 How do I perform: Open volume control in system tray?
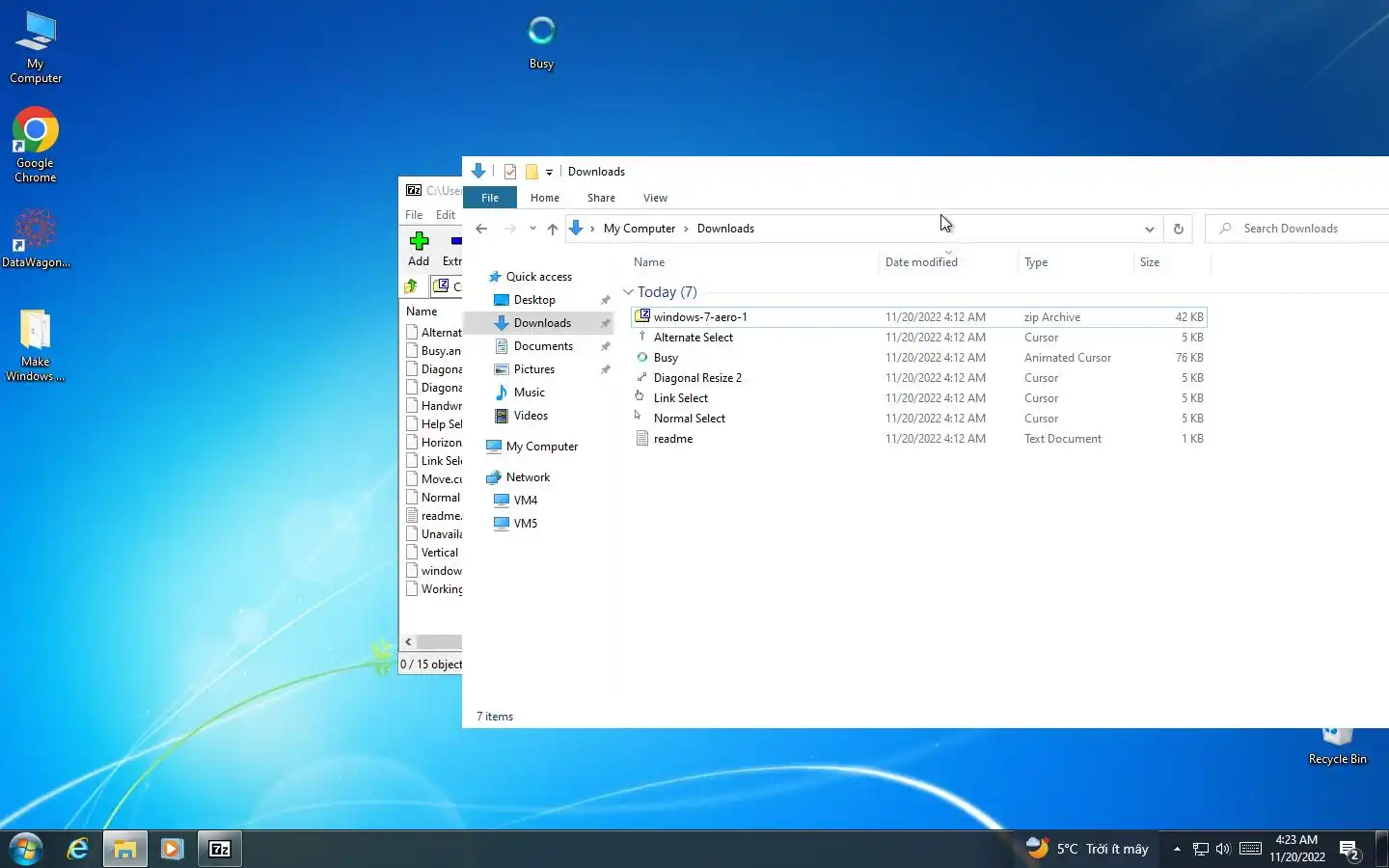point(1223,849)
